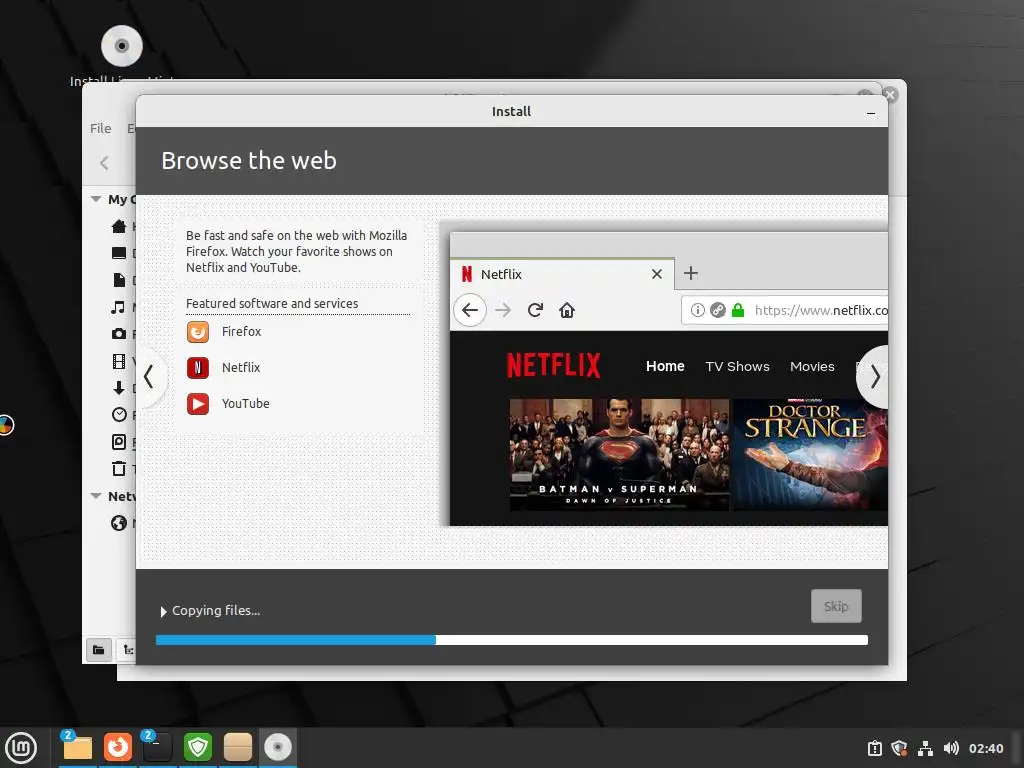Select the Music icon in file manager sidebar

pyautogui.click(x=119, y=307)
